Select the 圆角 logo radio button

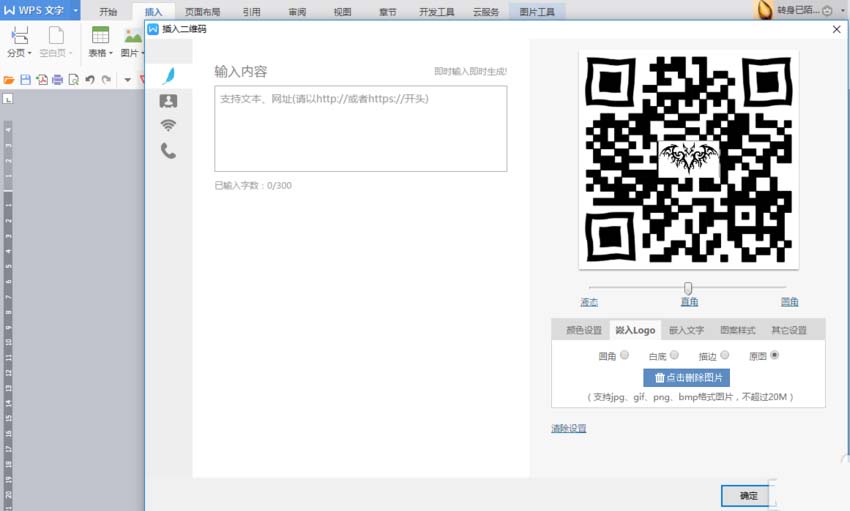(624, 355)
